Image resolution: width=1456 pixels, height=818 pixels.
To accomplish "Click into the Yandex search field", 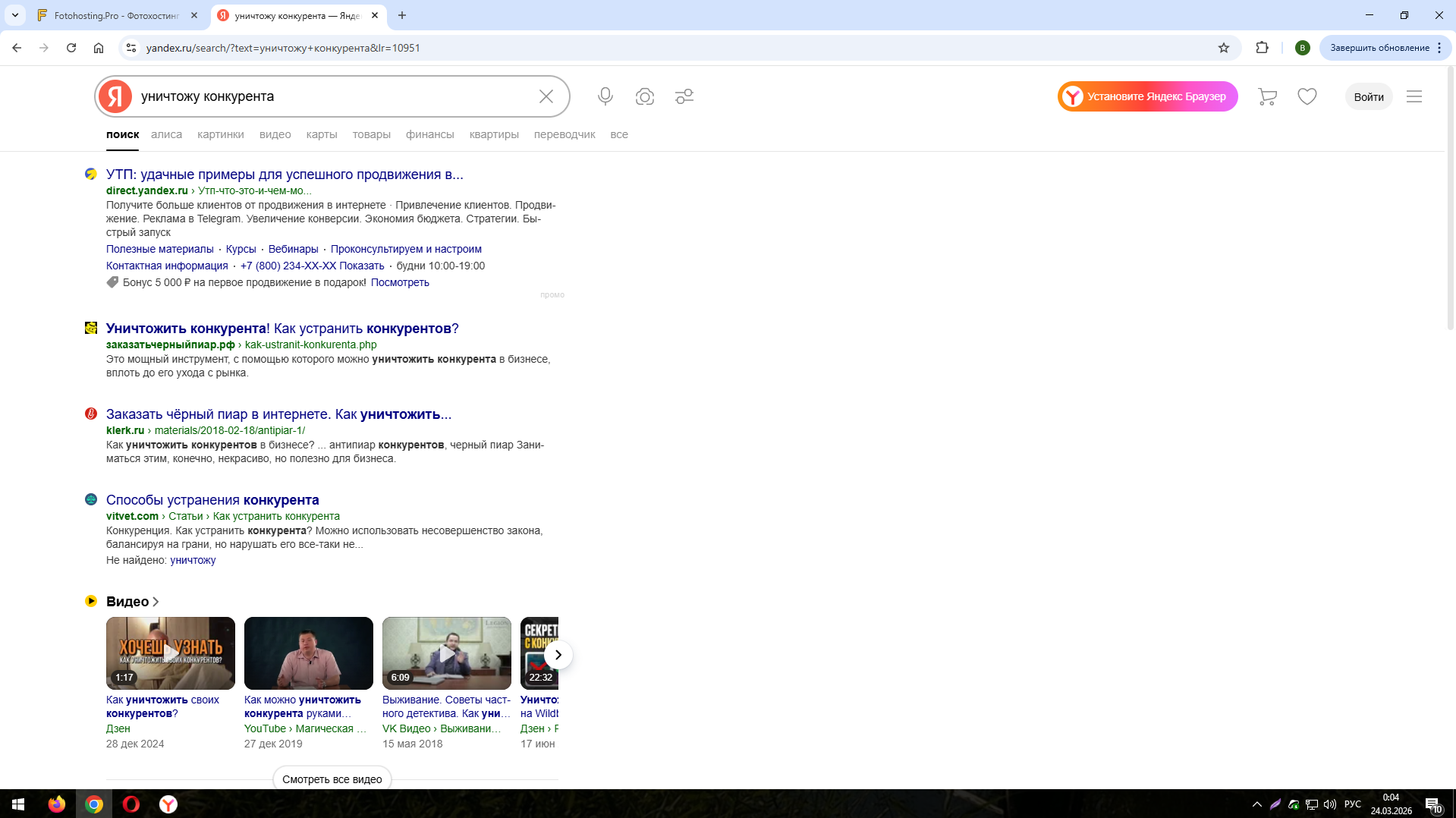I will [x=334, y=96].
